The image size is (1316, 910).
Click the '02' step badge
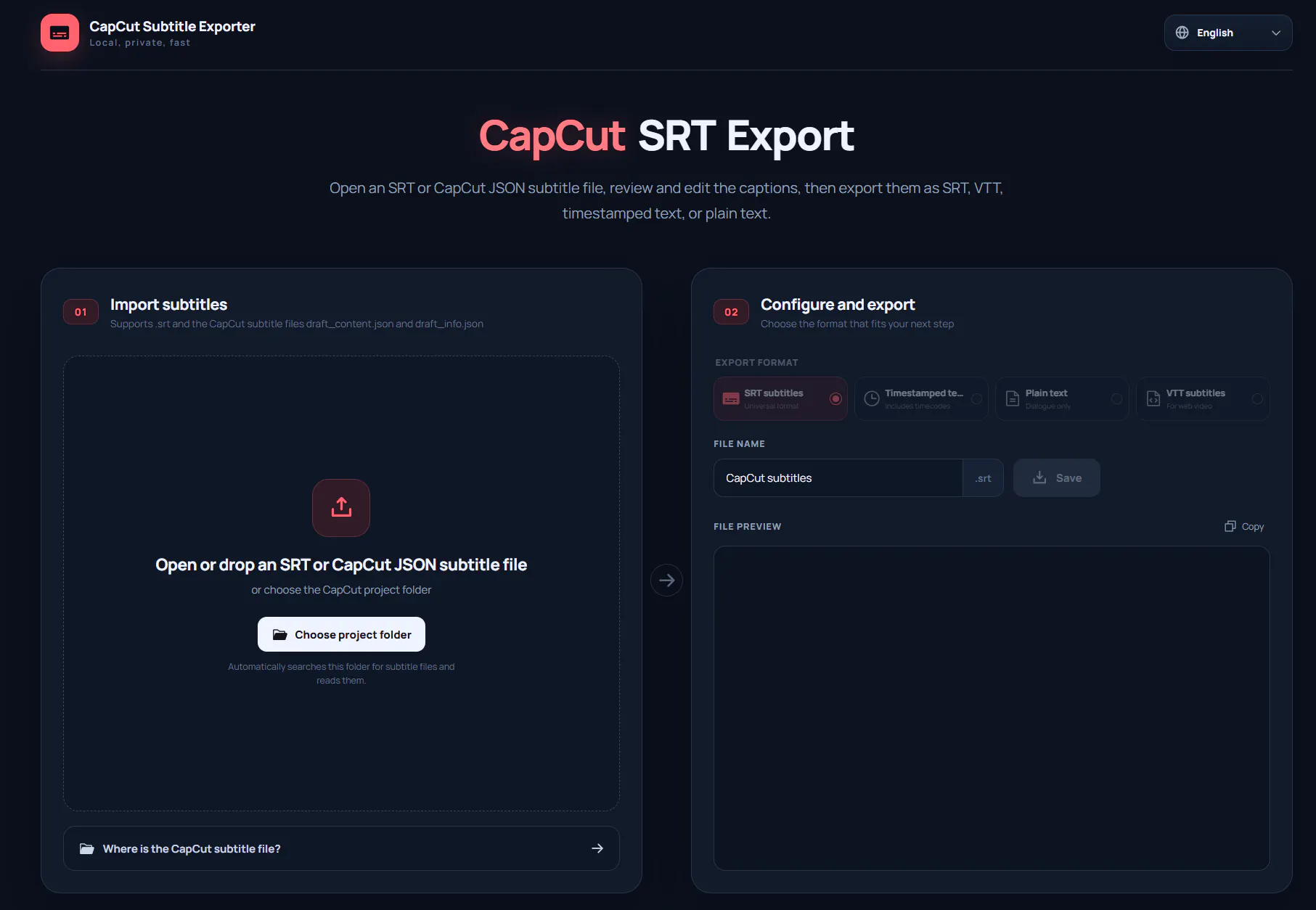pos(731,312)
